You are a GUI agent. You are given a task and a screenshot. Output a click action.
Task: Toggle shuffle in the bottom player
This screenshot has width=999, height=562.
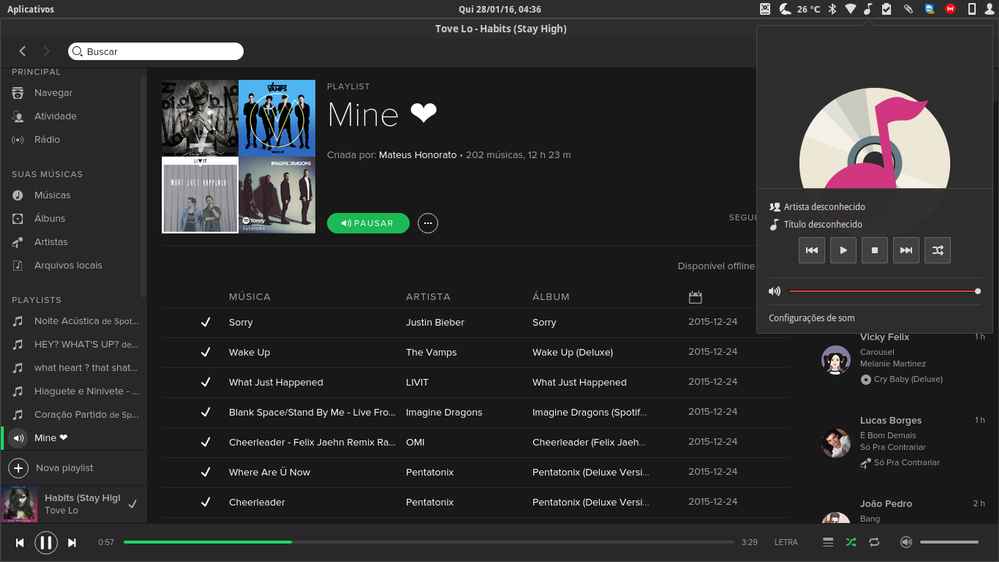pyautogui.click(x=850, y=542)
